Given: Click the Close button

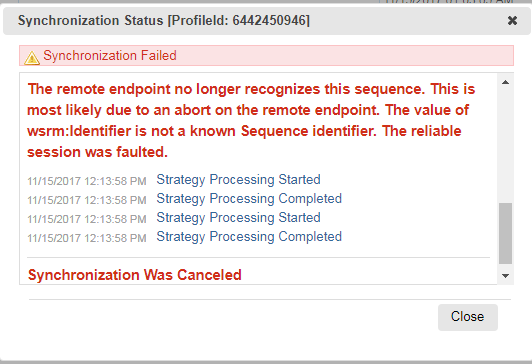Looking at the screenshot, I should [468, 317].
